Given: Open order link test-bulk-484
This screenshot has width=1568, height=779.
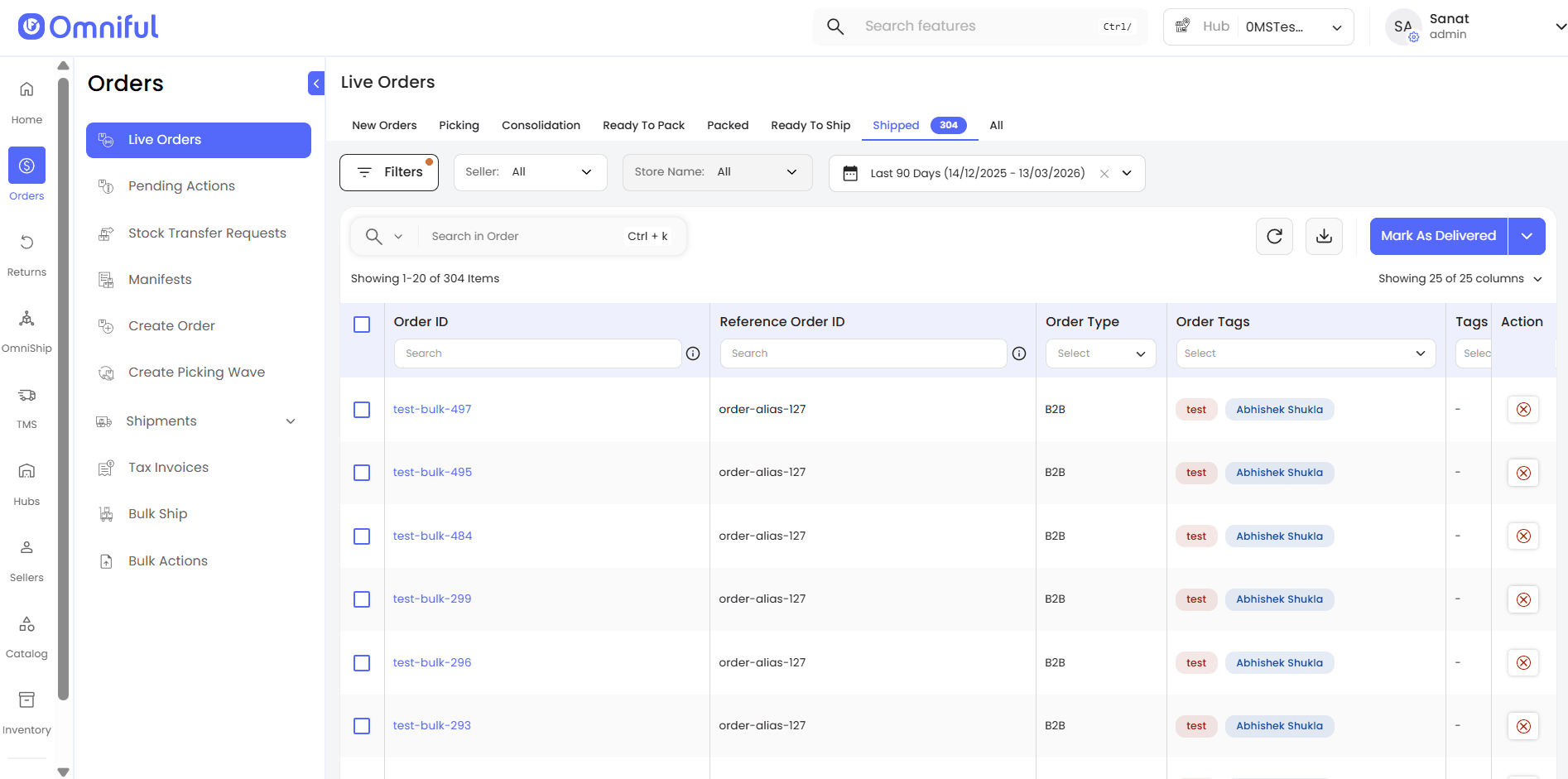Looking at the screenshot, I should click(x=432, y=536).
